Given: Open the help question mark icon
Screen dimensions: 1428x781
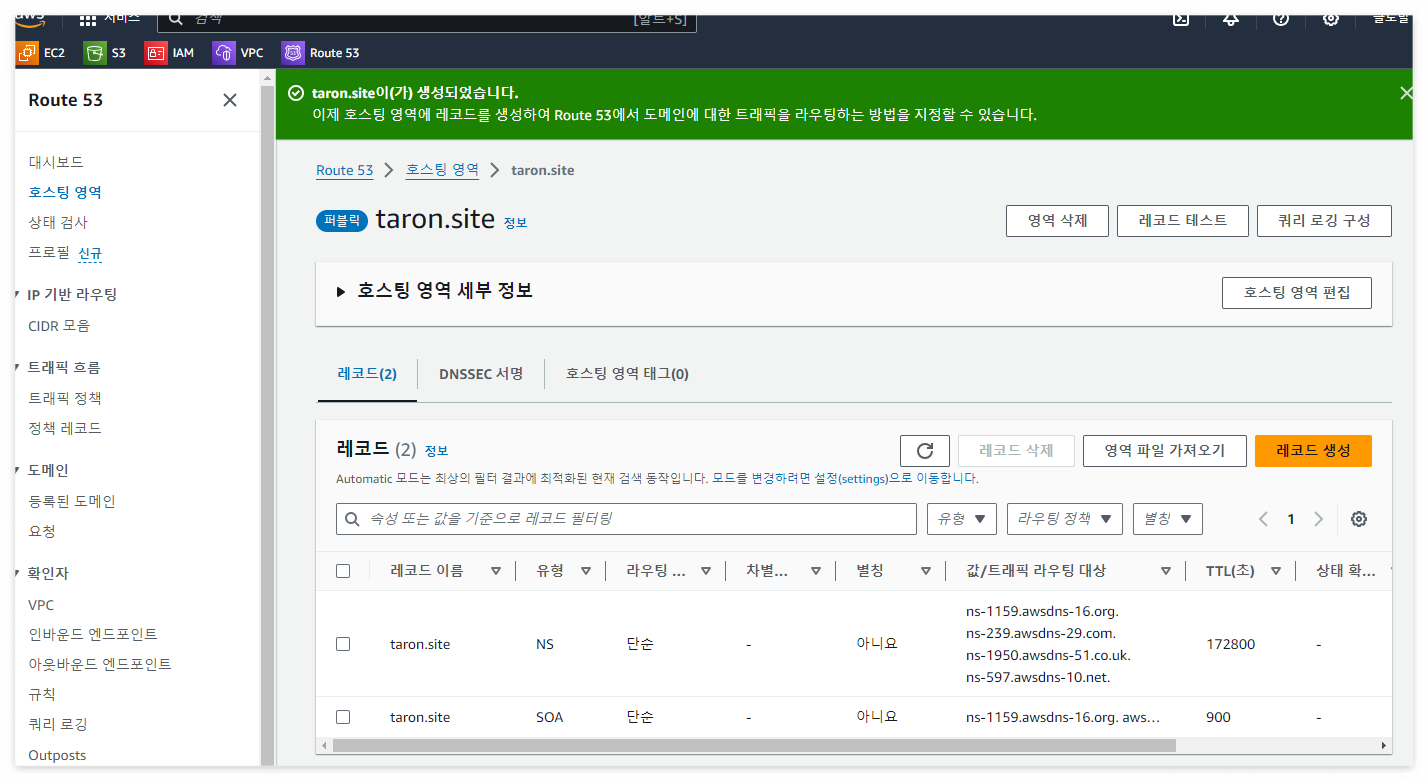Looking at the screenshot, I should pyautogui.click(x=1281, y=19).
